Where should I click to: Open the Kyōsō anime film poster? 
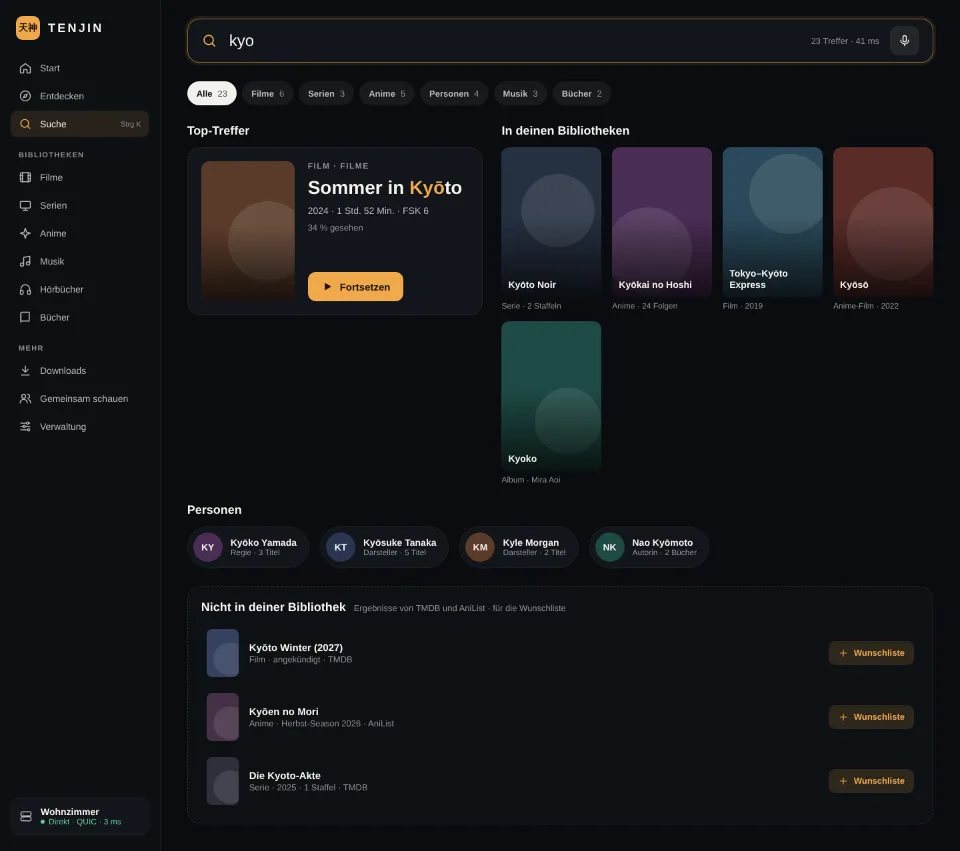coord(883,222)
